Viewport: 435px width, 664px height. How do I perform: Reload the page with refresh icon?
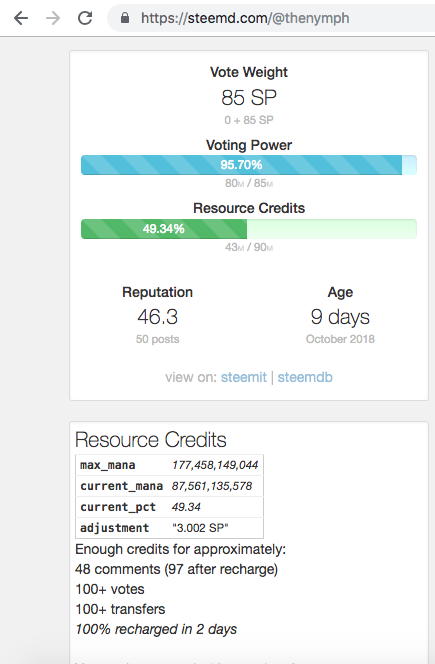pos(85,18)
